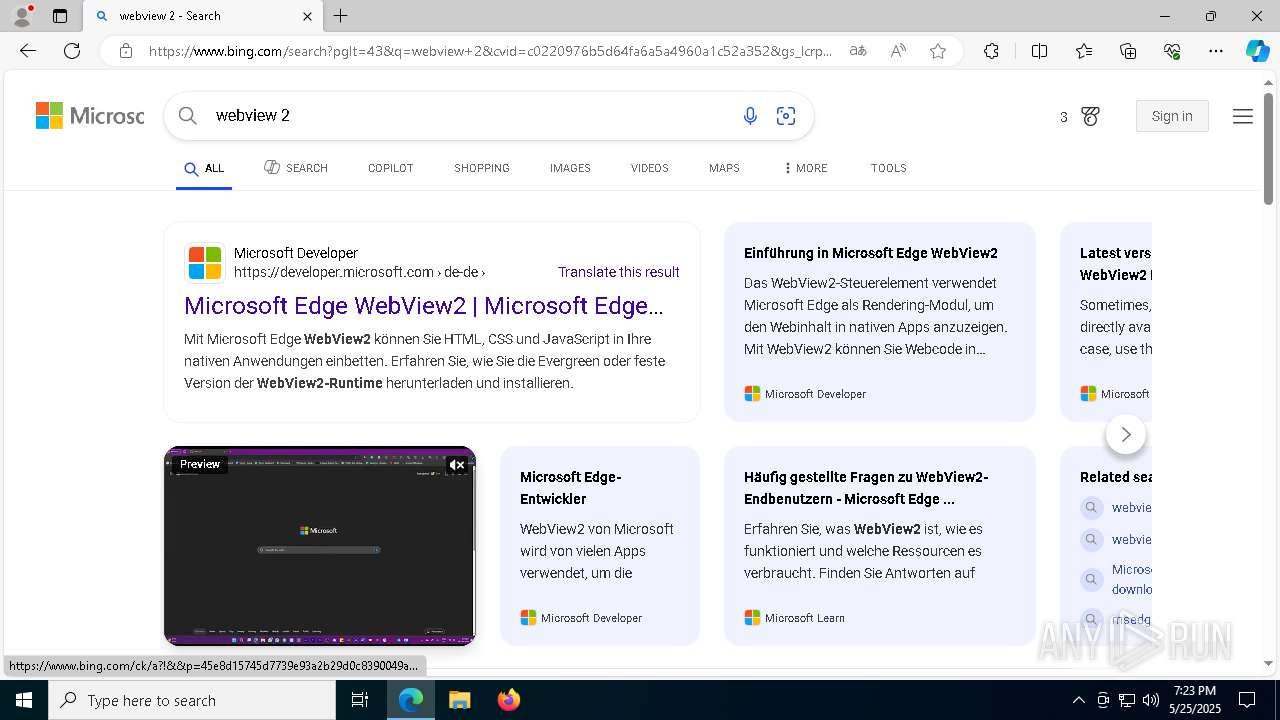This screenshot has width=1280, height=720.
Task: Play the Preview video thumbnail
Action: pyautogui.click(x=320, y=546)
